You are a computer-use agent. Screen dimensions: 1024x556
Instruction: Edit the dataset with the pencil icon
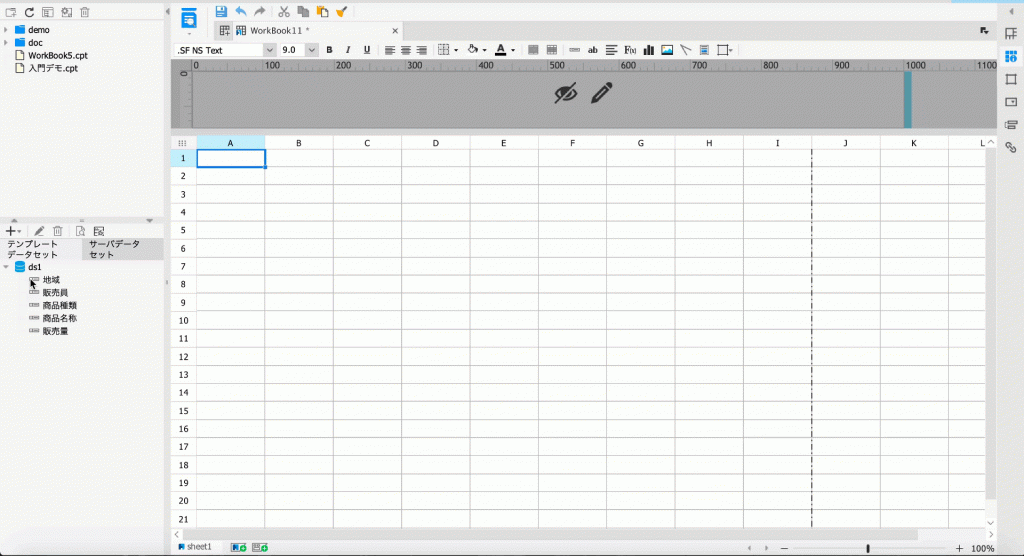(x=39, y=231)
